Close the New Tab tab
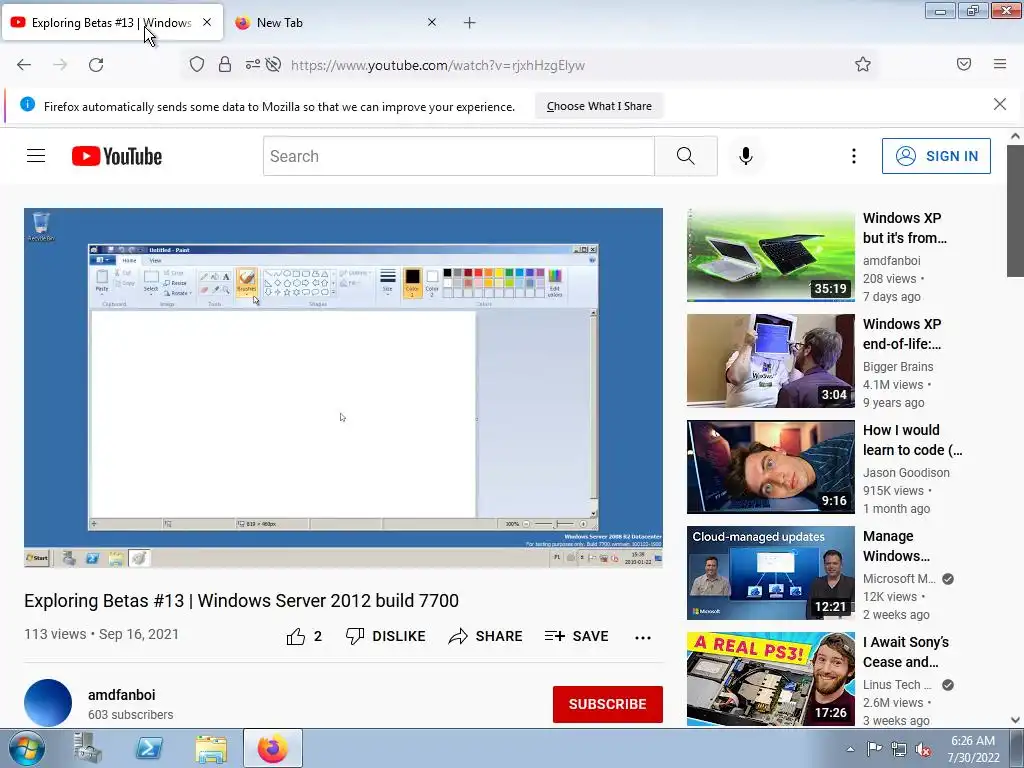The image size is (1024, 768). pos(432,22)
